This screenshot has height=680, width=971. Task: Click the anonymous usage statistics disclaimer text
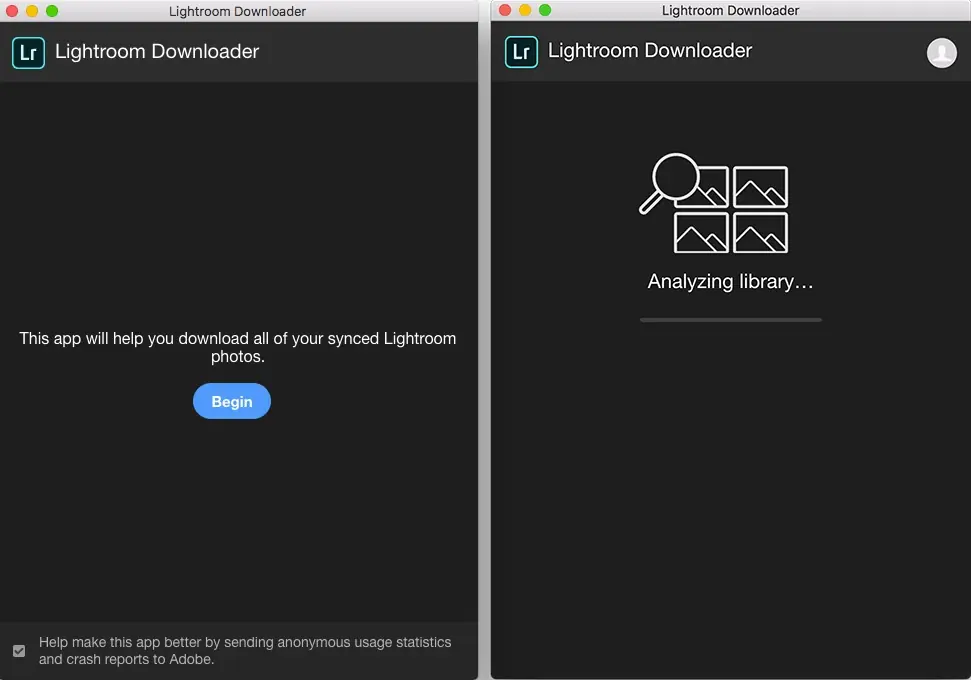(244, 650)
